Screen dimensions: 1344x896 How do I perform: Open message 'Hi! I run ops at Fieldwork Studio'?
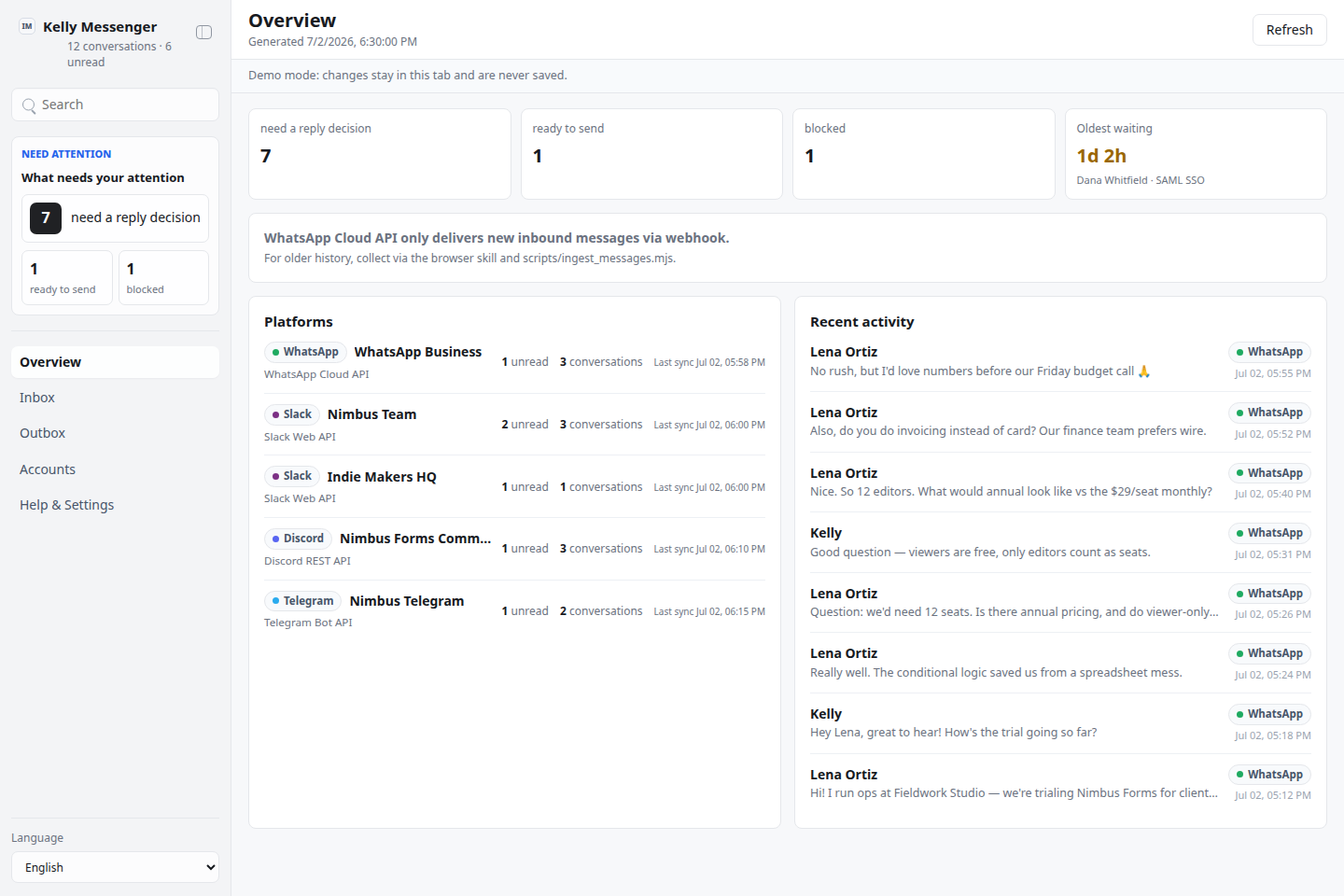(x=1060, y=784)
